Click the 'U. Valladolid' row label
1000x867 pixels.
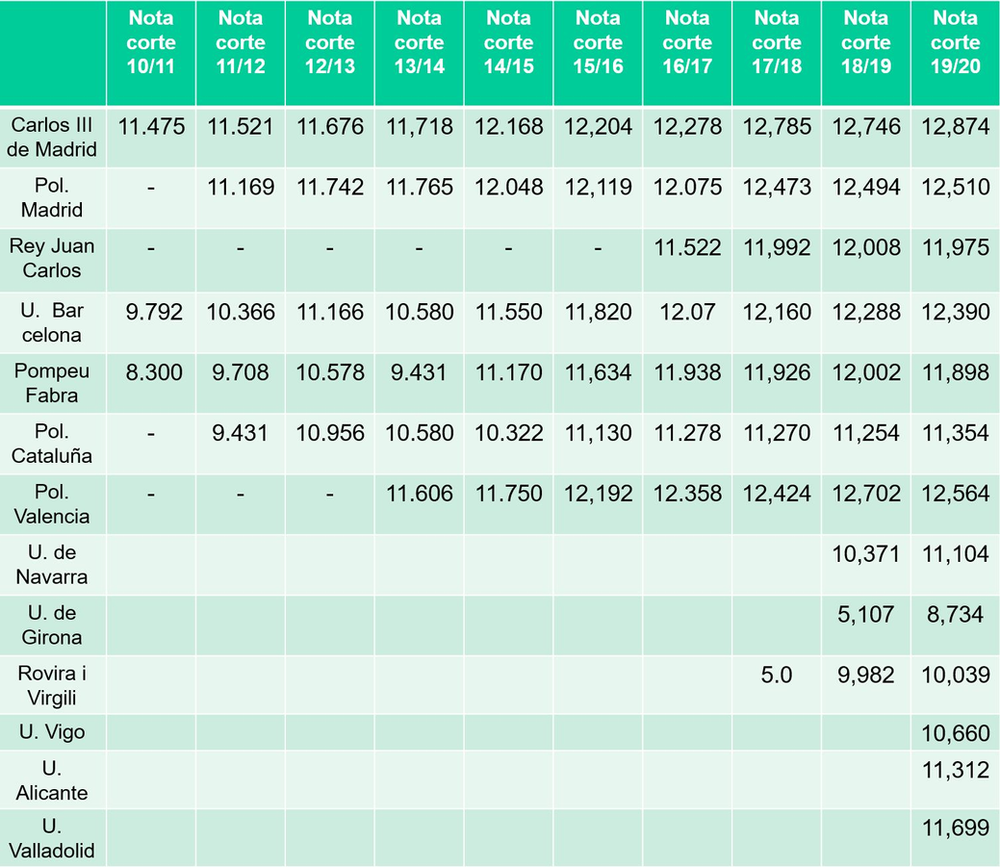tap(52, 839)
